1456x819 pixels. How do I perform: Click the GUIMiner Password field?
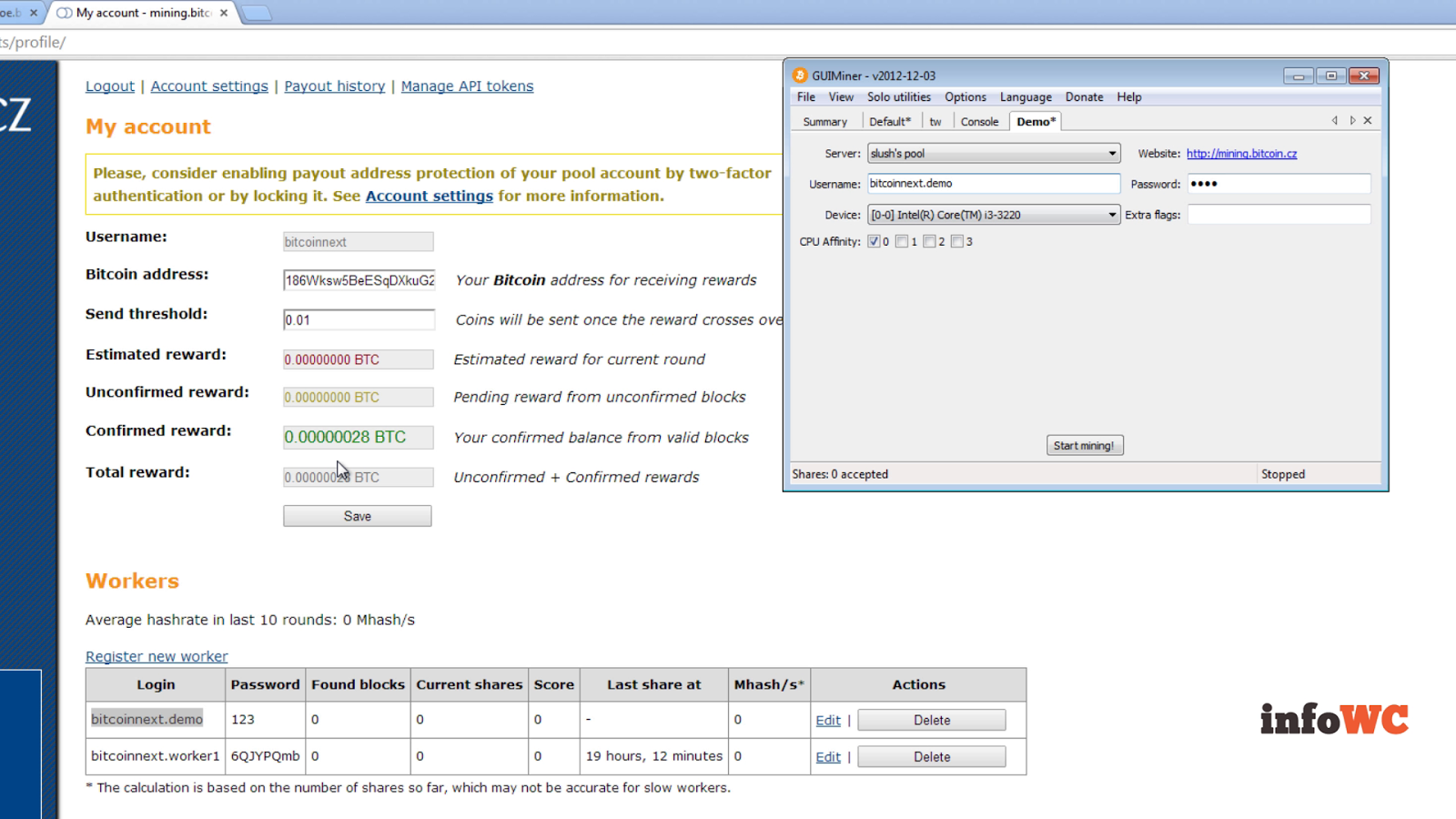coord(1279,183)
